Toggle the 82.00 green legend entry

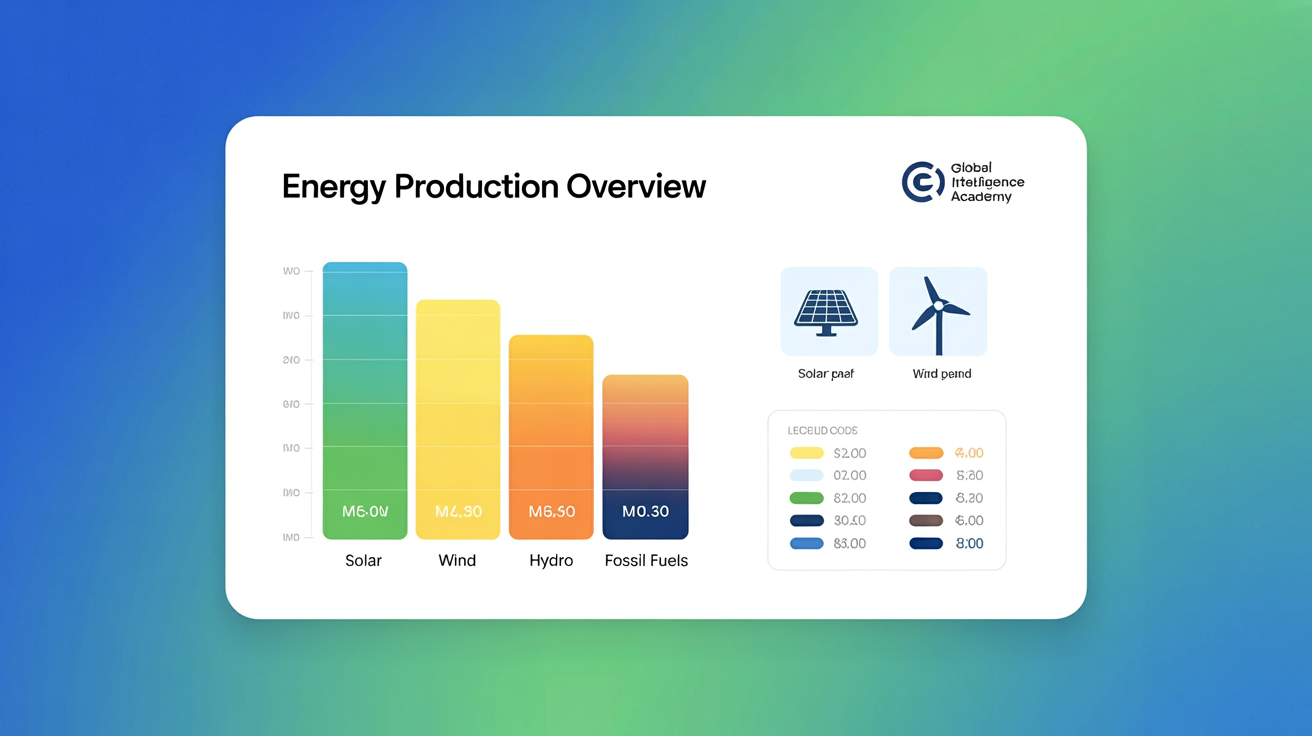point(822,497)
